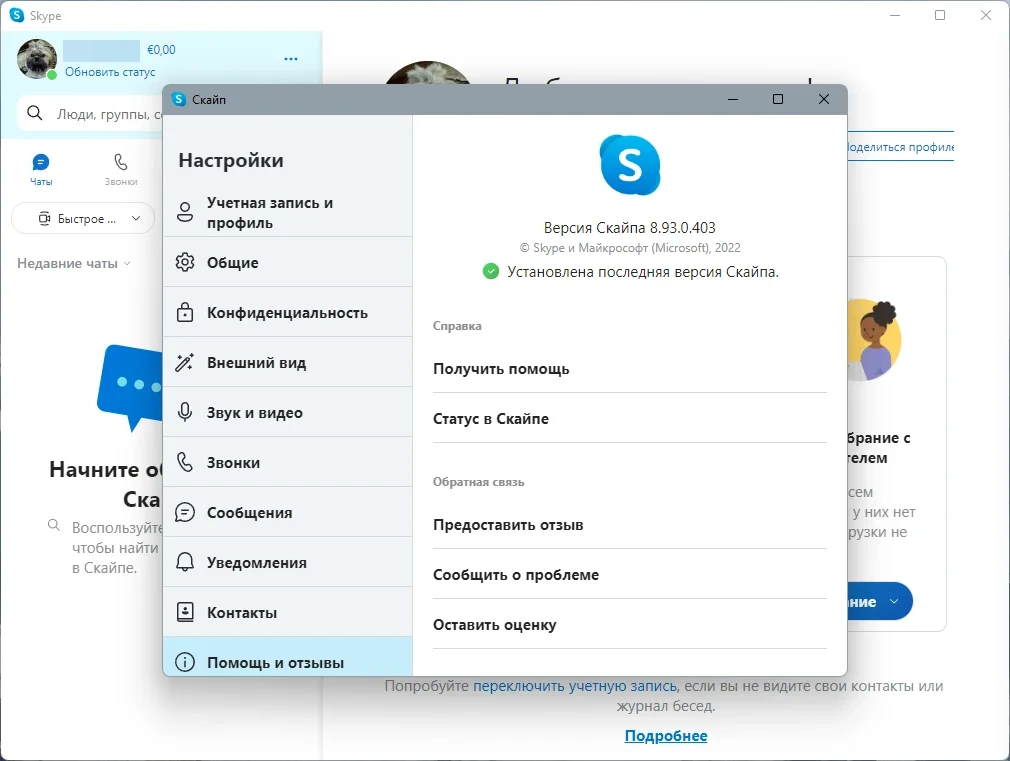
Task: Click the General settings gear icon
Action: coord(185,262)
